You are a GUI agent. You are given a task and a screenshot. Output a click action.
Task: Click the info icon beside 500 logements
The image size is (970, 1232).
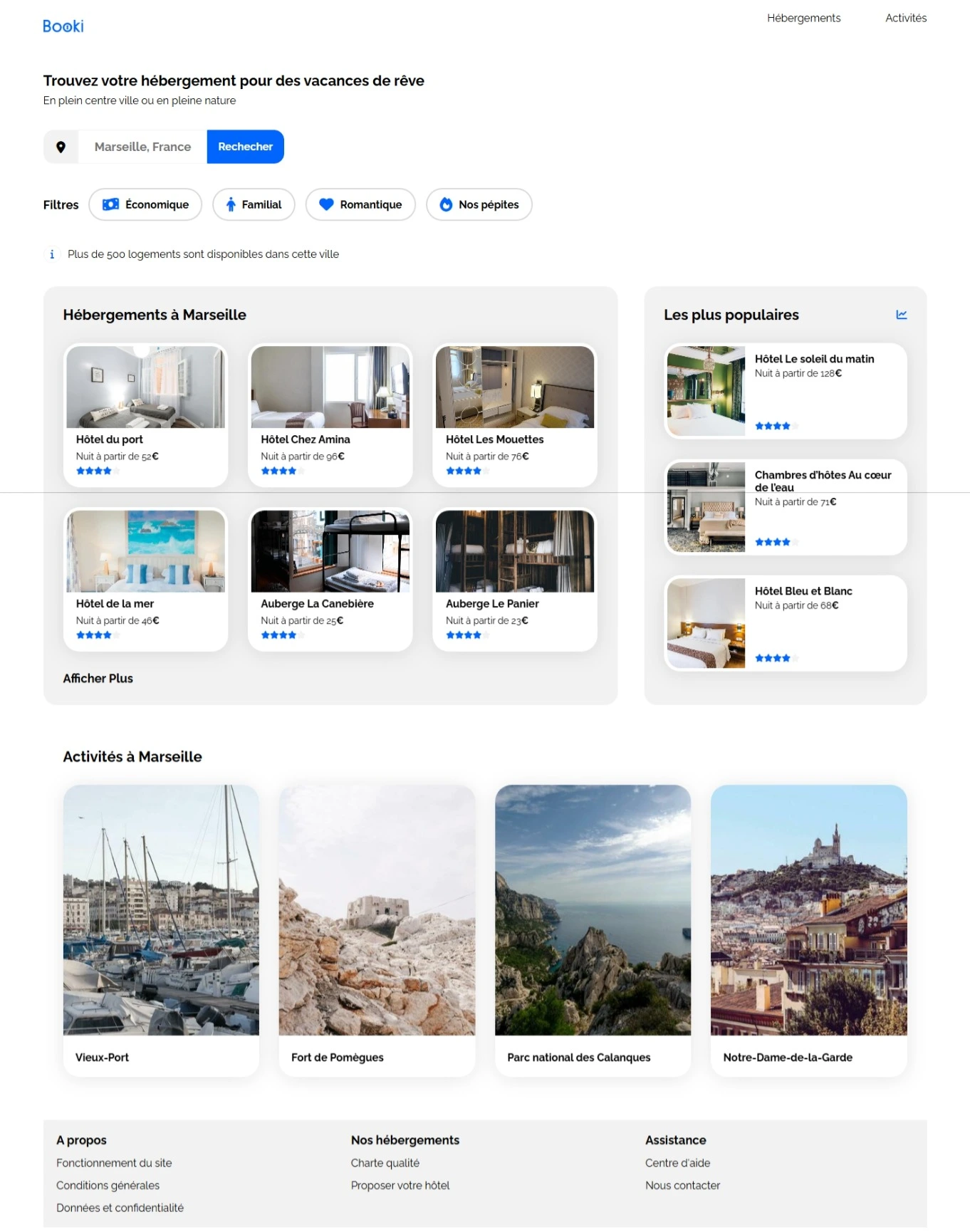point(52,254)
